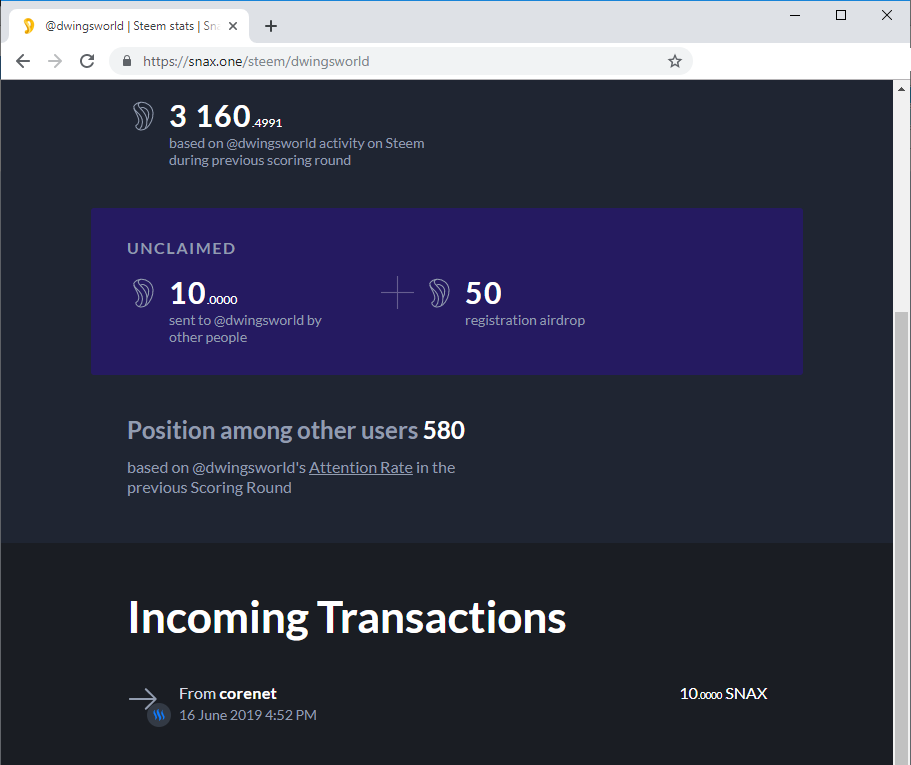Open the corenet sender name

click(x=248, y=694)
